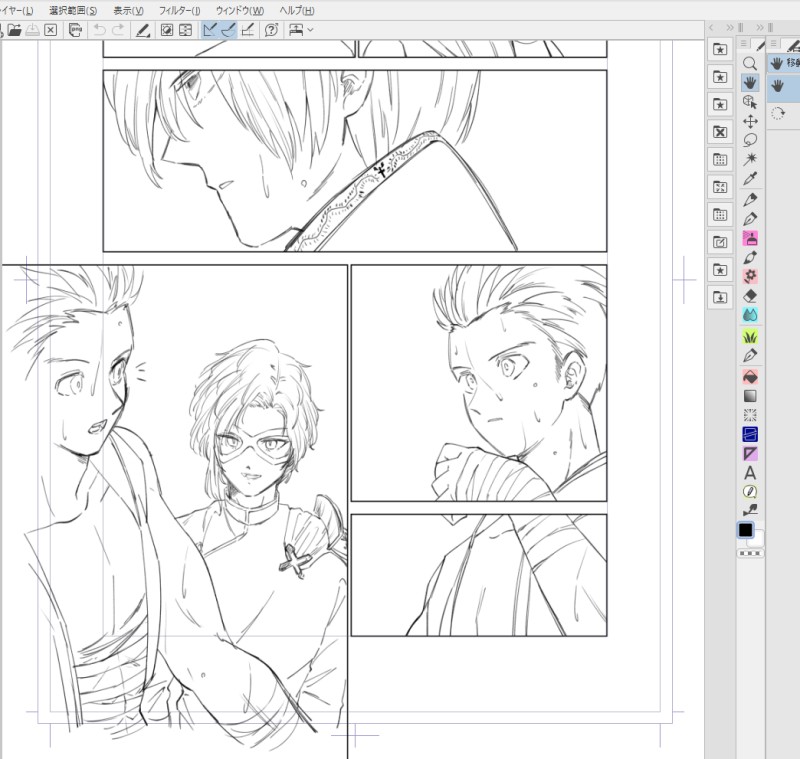Screen dimensions: 800x759
Task: Collapse the right double-arrow panel chevron
Action: pos(760,28)
